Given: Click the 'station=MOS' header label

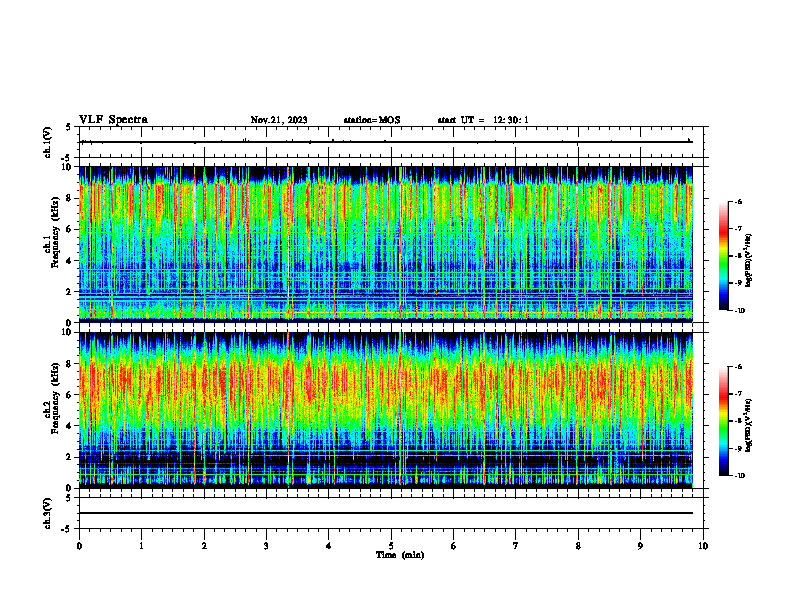Looking at the screenshot, I should pyautogui.click(x=372, y=120).
